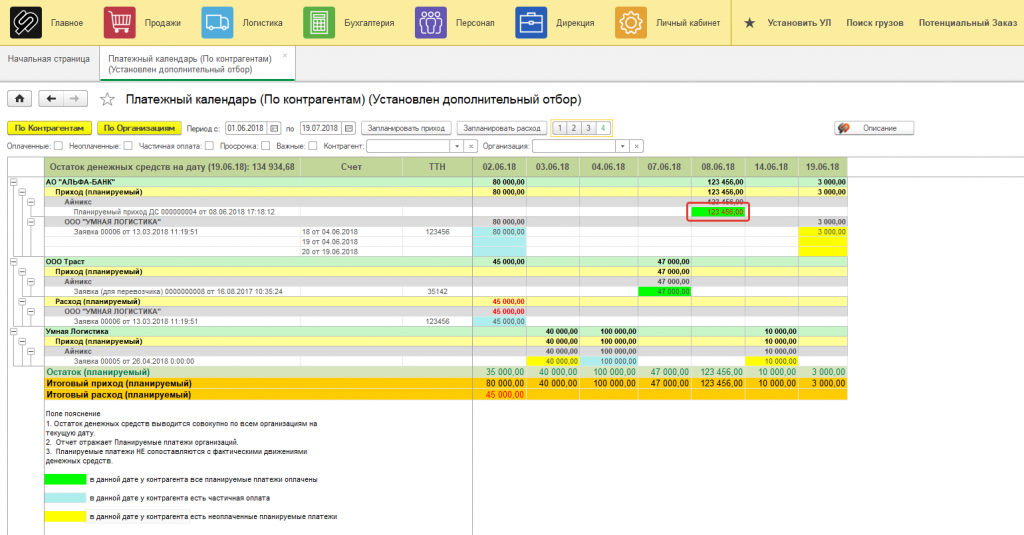Open the Установить УЛ command

coord(799,23)
